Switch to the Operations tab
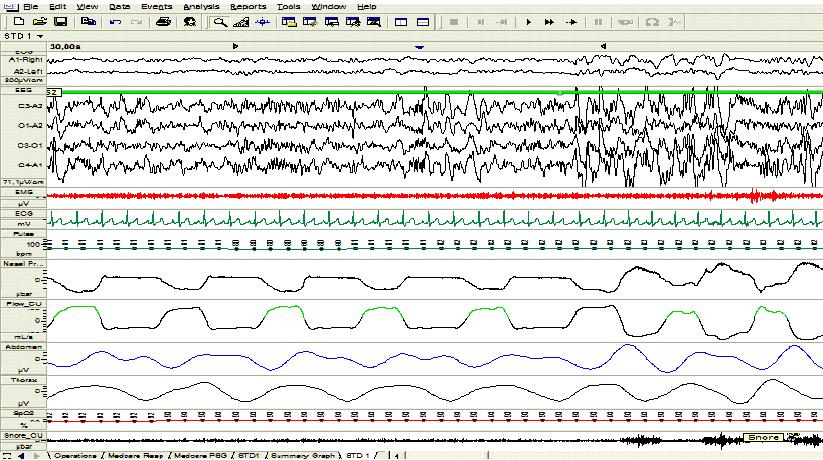 point(75,456)
